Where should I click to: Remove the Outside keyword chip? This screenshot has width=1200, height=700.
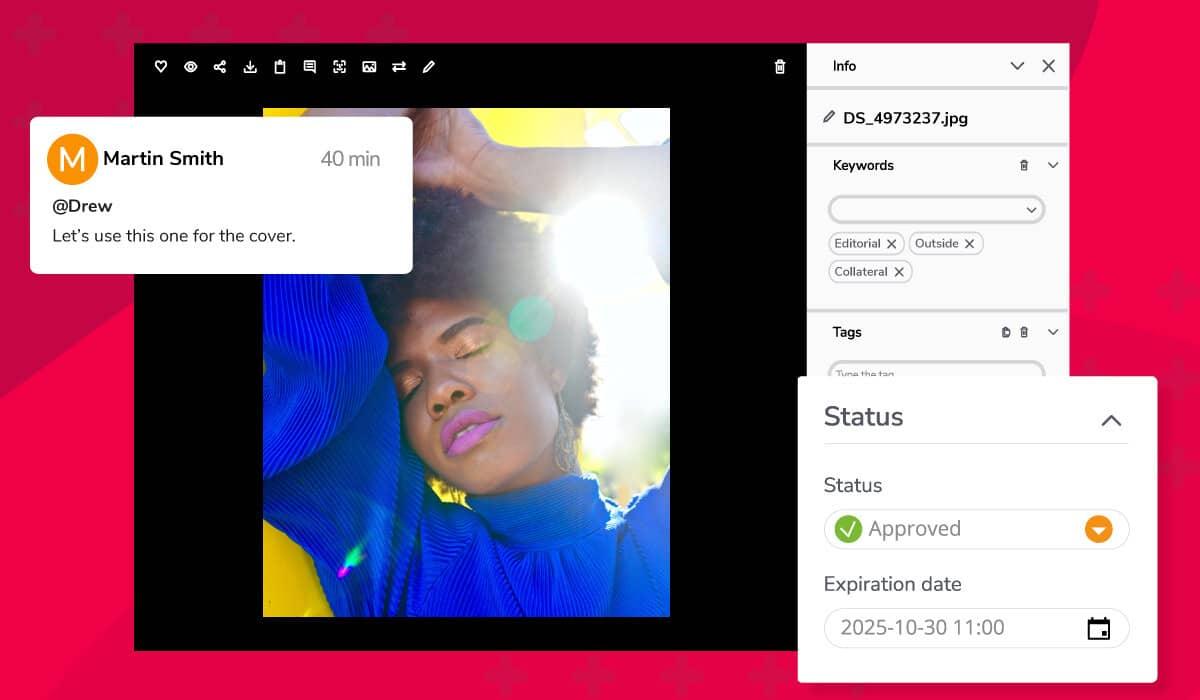(969, 244)
